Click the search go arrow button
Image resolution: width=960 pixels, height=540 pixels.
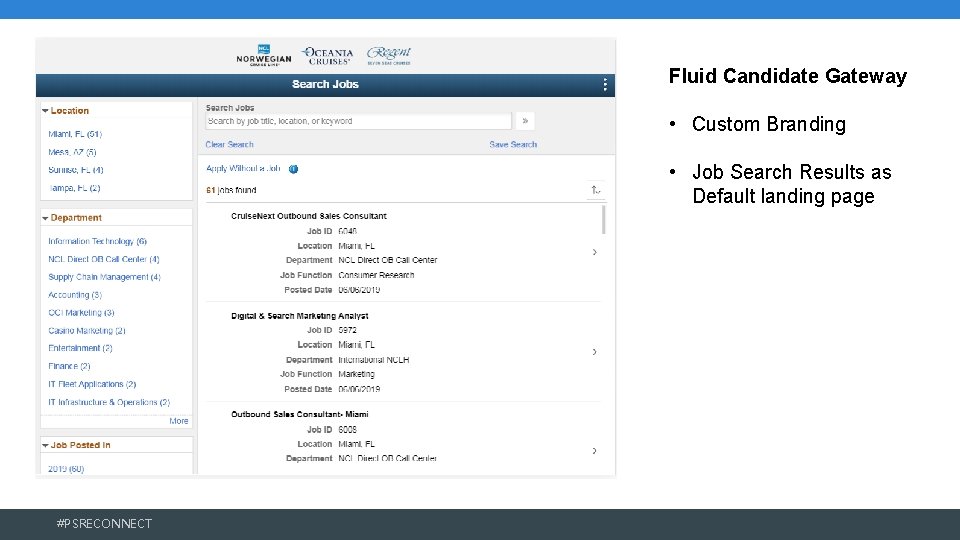pos(525,121)
